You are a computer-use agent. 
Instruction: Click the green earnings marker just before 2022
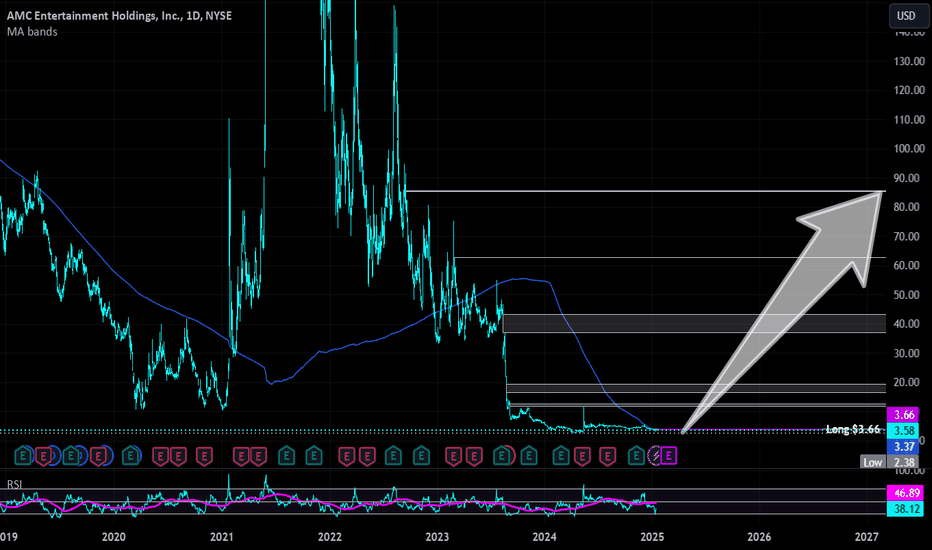314,456
